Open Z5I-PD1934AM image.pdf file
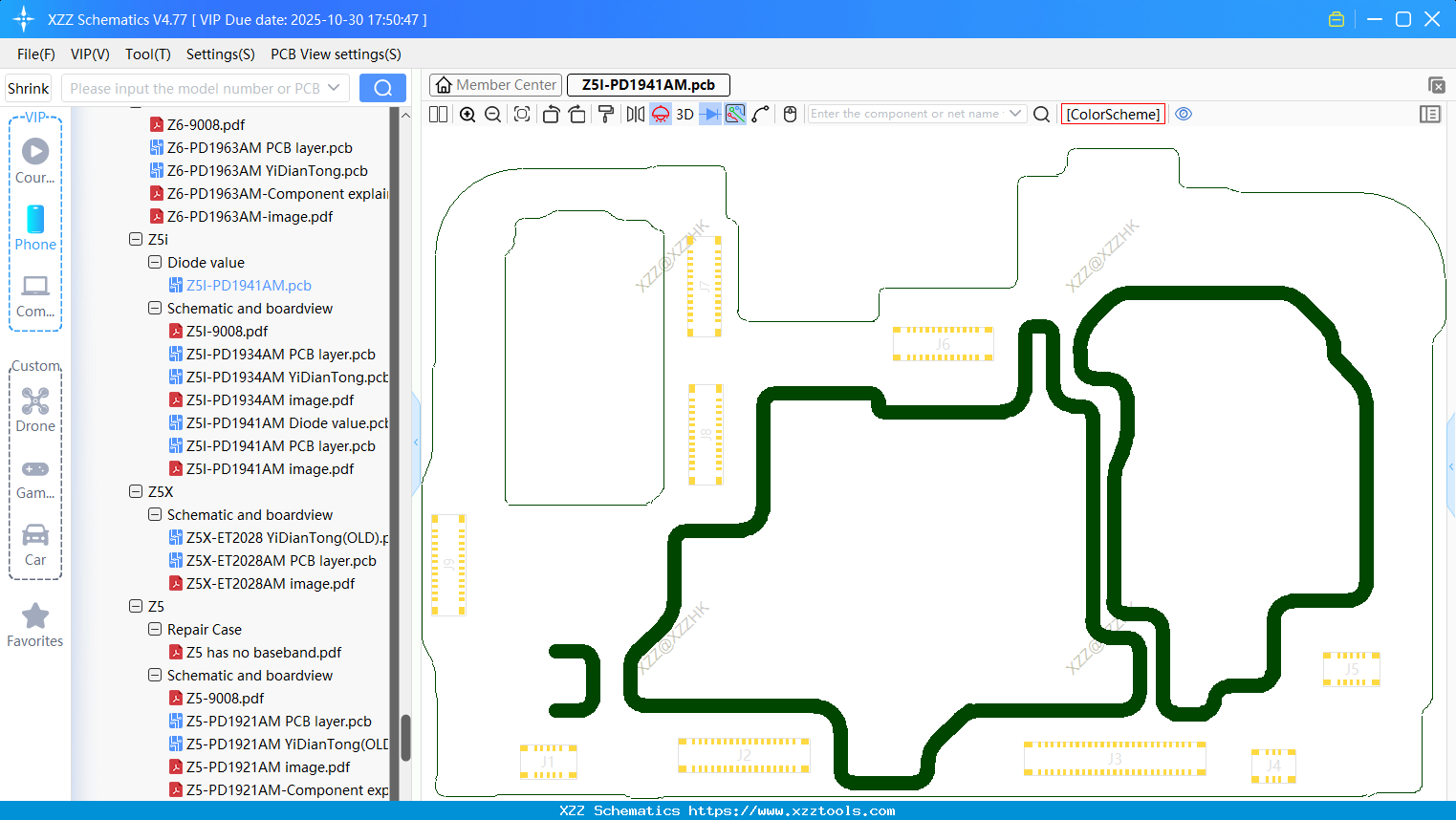Screen dimensions: 1456x820 click(x=270, y=400)
